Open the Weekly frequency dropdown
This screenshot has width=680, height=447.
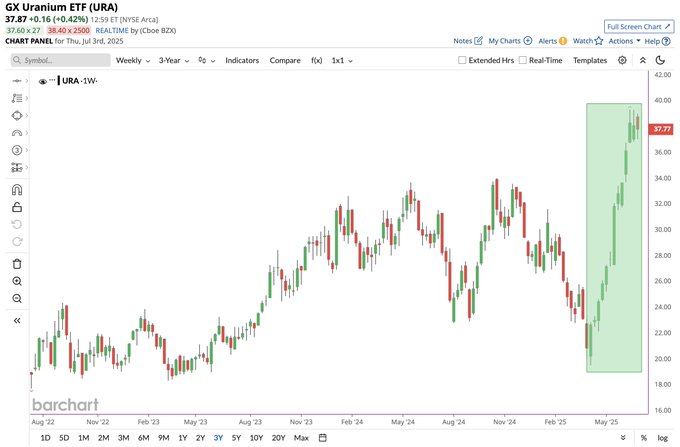[x=133, y=60]
